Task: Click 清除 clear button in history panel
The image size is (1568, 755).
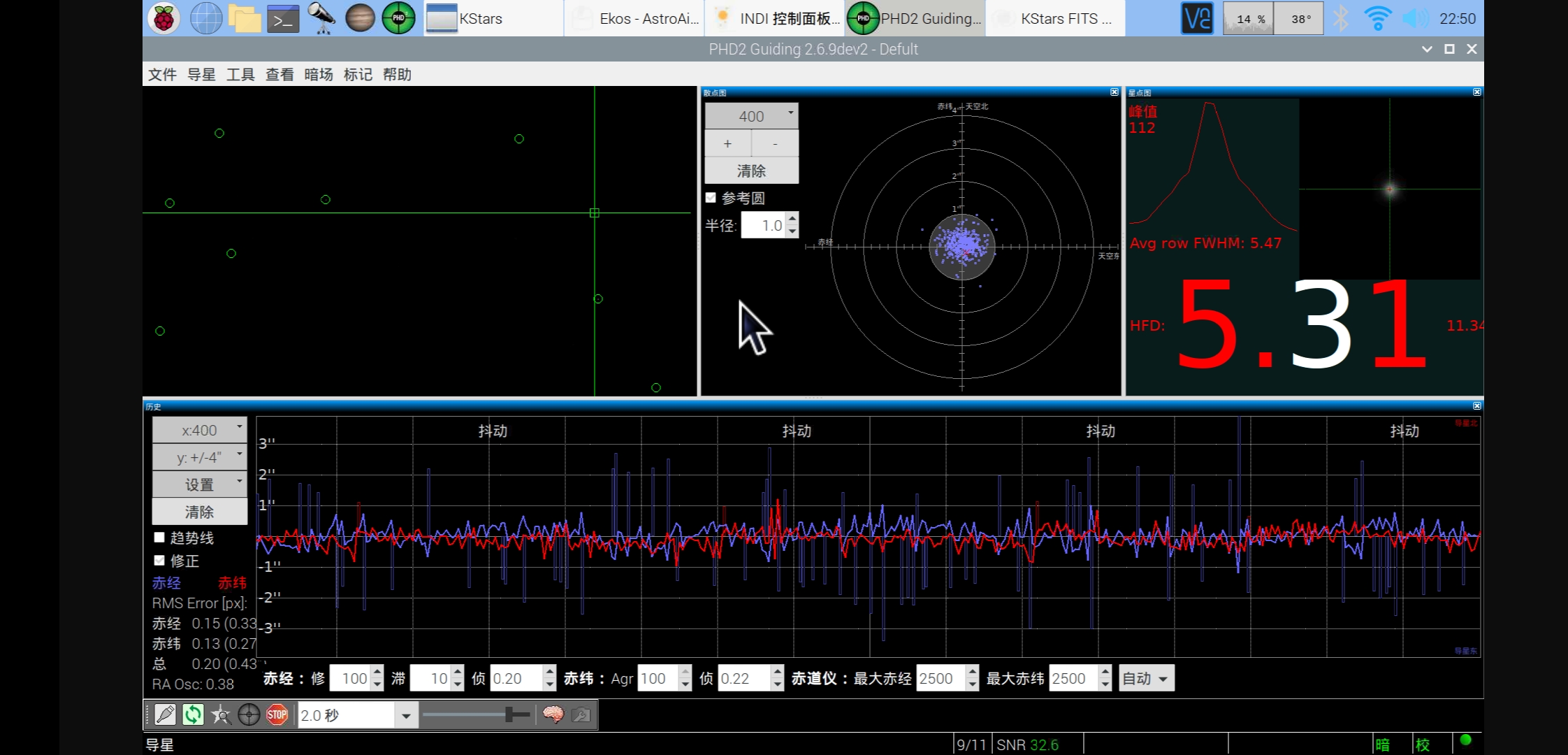Action: click(x=200, y=512)
